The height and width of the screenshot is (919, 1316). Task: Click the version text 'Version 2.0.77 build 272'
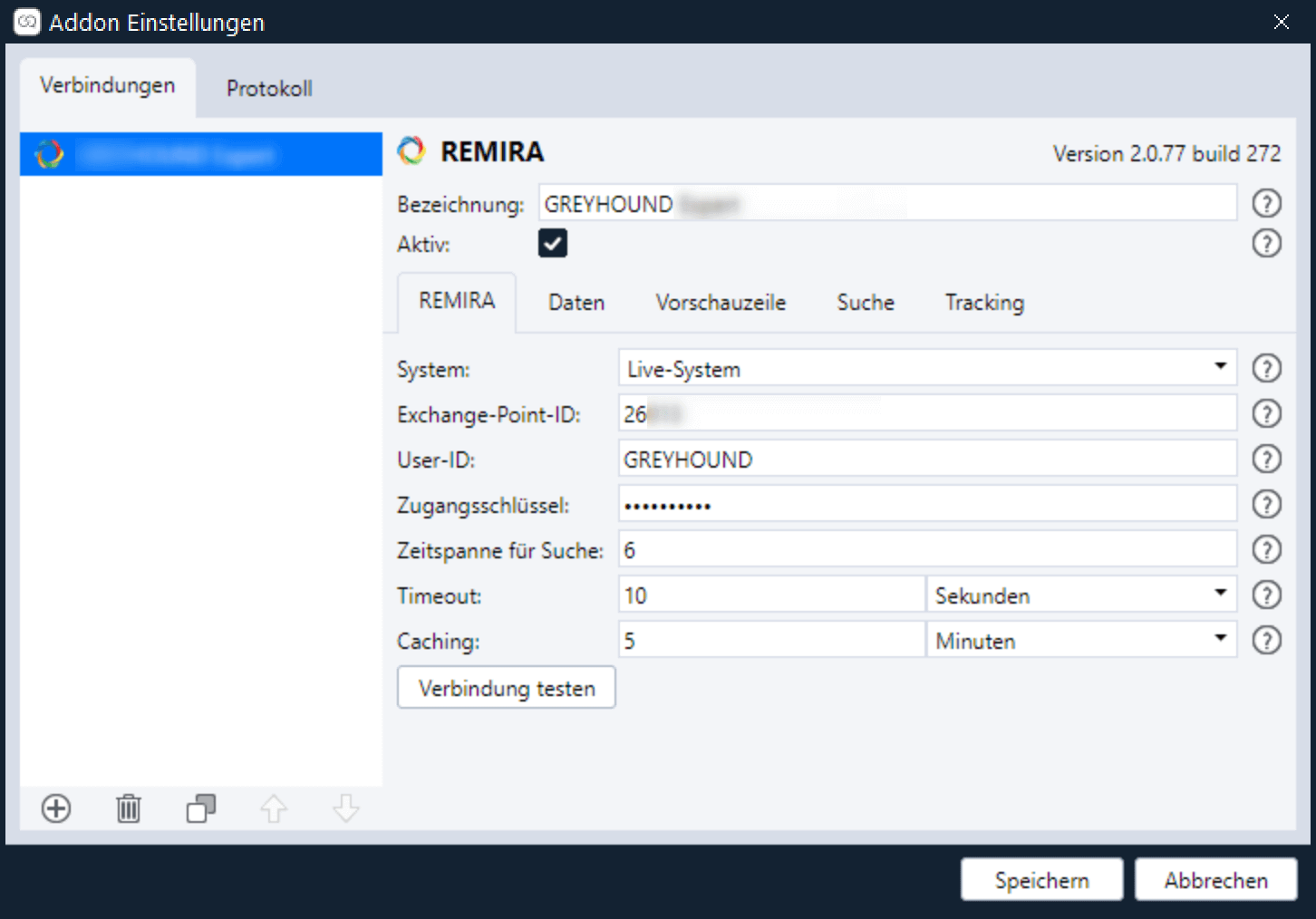1166,153
